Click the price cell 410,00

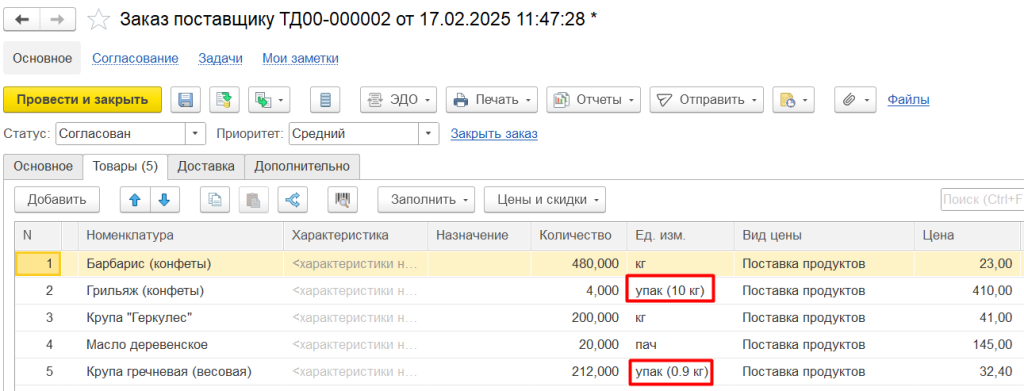pos(967,291)
